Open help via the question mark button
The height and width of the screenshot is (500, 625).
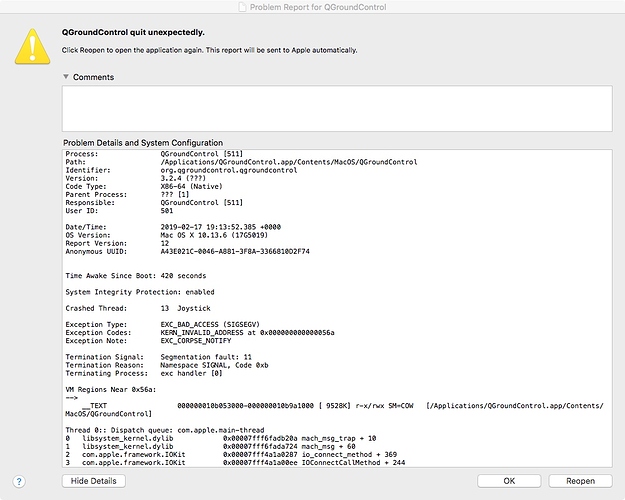click(19, 481)
